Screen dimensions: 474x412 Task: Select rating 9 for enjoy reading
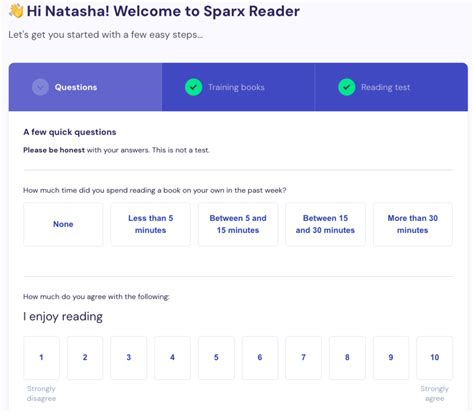[x=391, y=358]
